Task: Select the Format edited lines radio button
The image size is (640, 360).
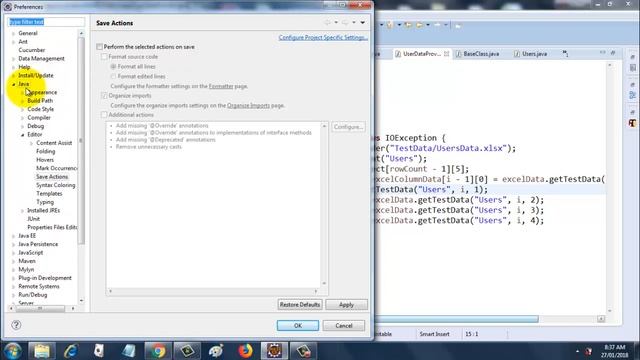Action: 113,76
